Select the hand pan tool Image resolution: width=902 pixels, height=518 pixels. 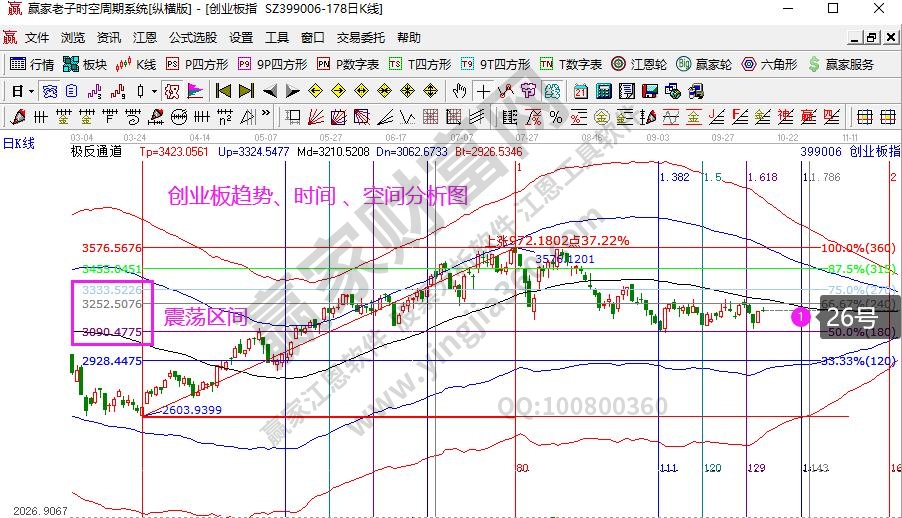click(x=459, y=91)
